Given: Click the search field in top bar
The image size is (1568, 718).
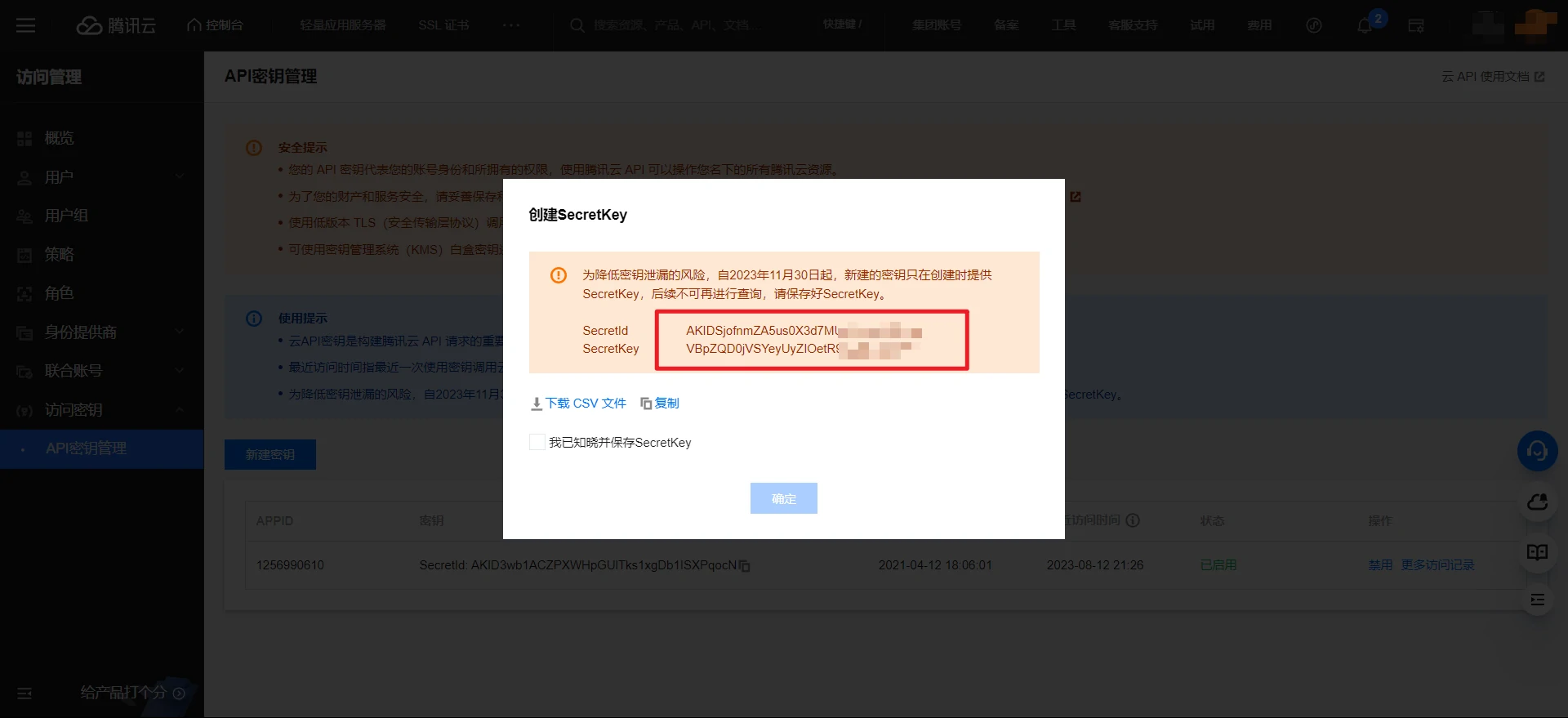Looking at the screenshot, I should pyautogui.click(x=678, y=25).
